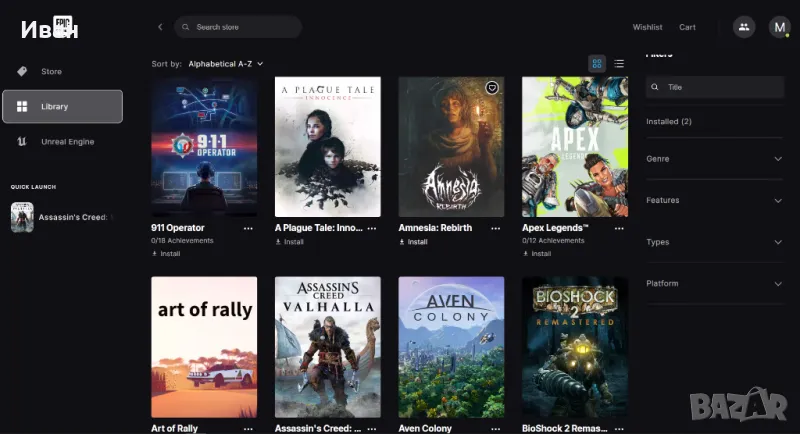The width and height of the screenshot is (800, 434).
Task: Click the Apex Legends title text
Action: point(555,228)
